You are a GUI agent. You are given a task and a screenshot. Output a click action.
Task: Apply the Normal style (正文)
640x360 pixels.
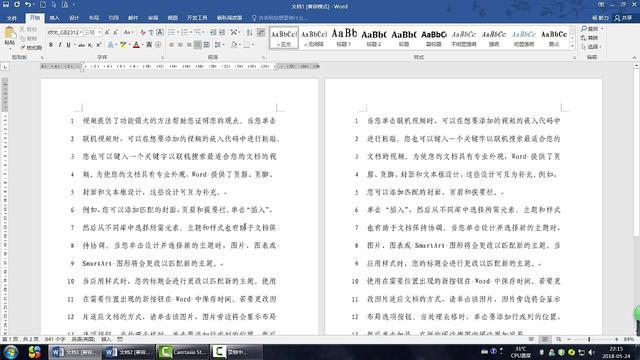click(x=284, y=37)
